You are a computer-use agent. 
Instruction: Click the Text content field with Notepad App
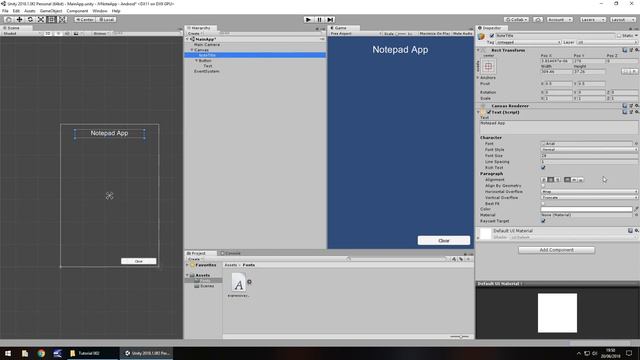click(x=559, y=127)
